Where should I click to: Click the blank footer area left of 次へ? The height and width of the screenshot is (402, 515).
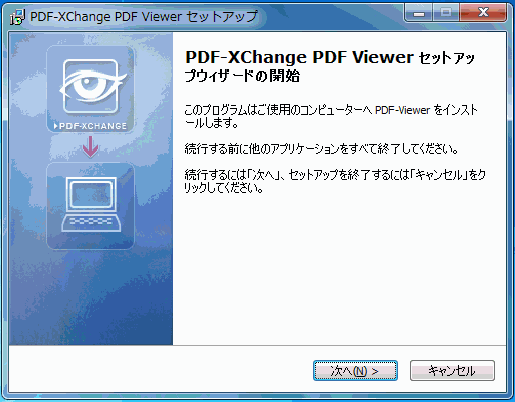click(x=160, y=370)
